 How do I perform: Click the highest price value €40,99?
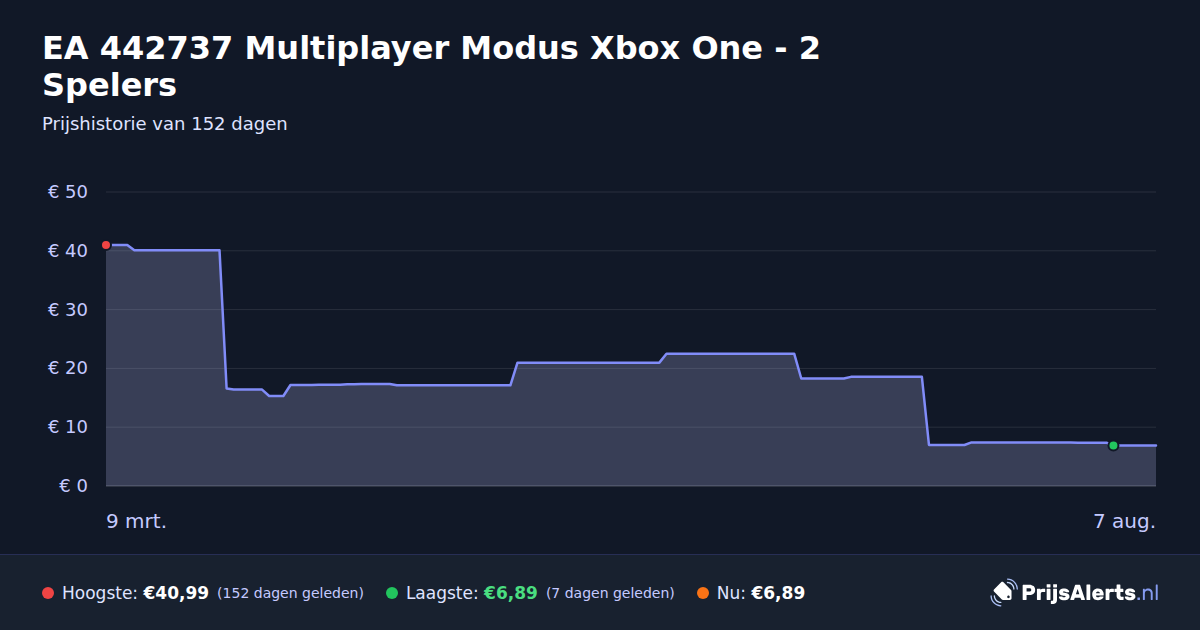[176, 593]
